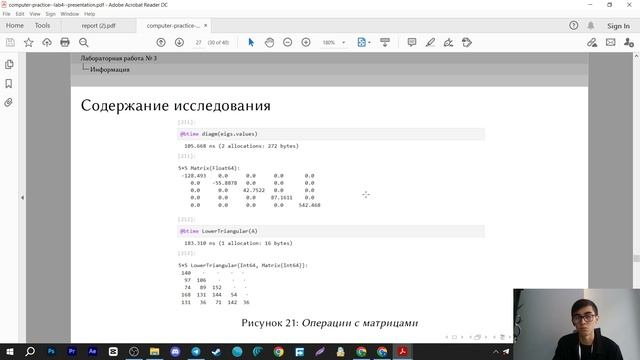Open Telegram from the taskbar
This screenshot has width=640, height=360.
click(x=196, y=351)
